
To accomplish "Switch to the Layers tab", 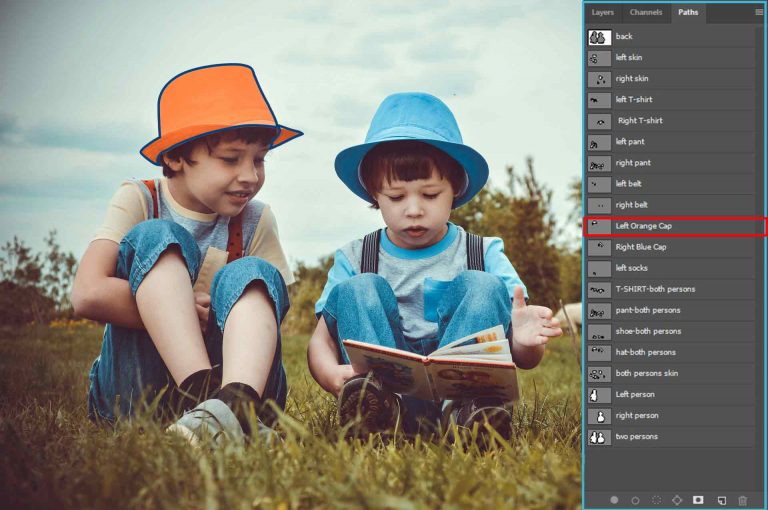I will pyautogui.click(x=602, y=12).
